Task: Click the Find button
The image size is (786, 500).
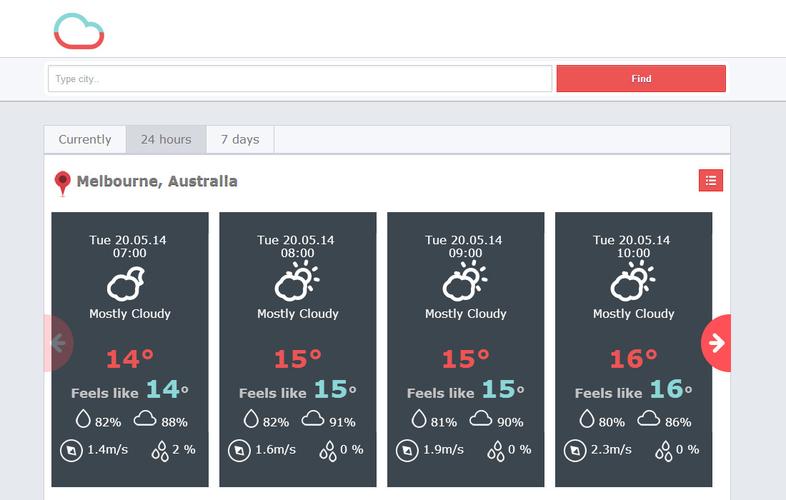Action: [641, 79]
